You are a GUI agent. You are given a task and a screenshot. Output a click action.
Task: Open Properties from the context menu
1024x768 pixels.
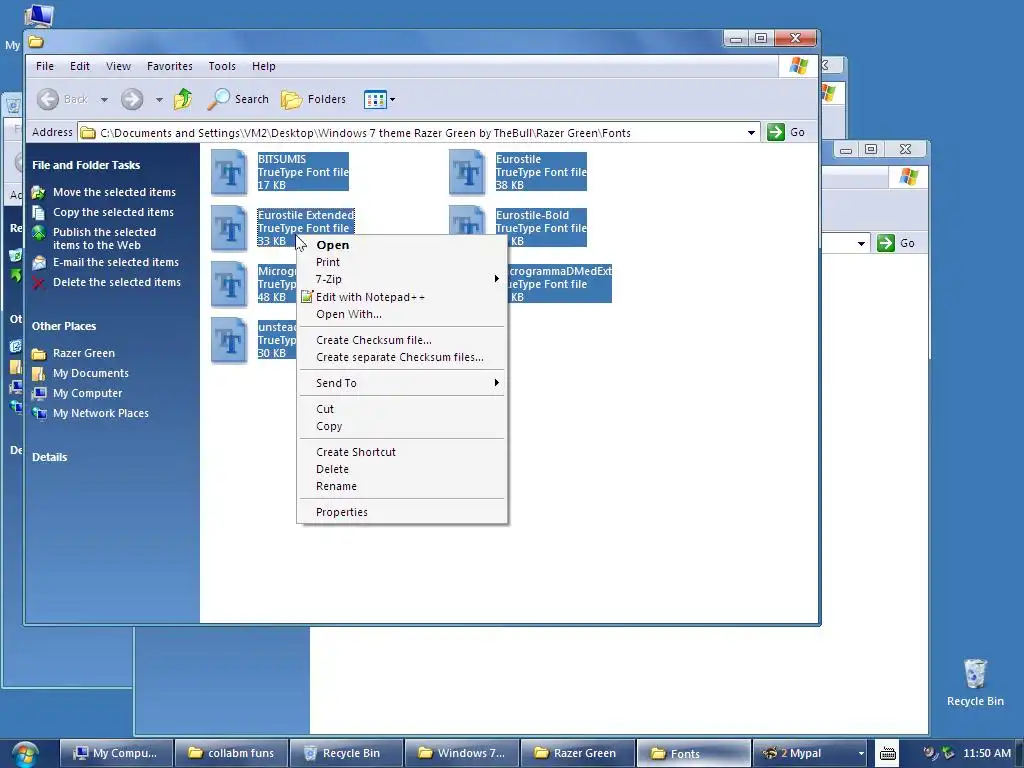point(402,512)
